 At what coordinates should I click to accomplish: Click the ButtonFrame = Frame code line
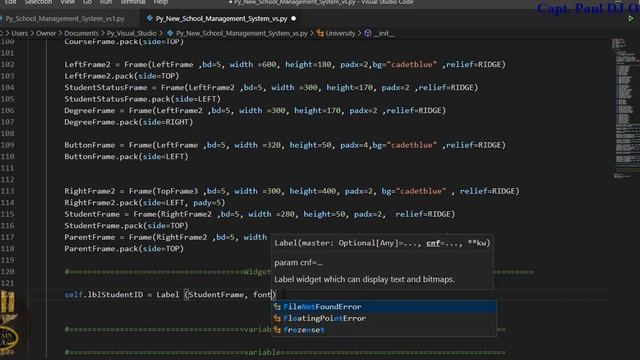point(285,145)
